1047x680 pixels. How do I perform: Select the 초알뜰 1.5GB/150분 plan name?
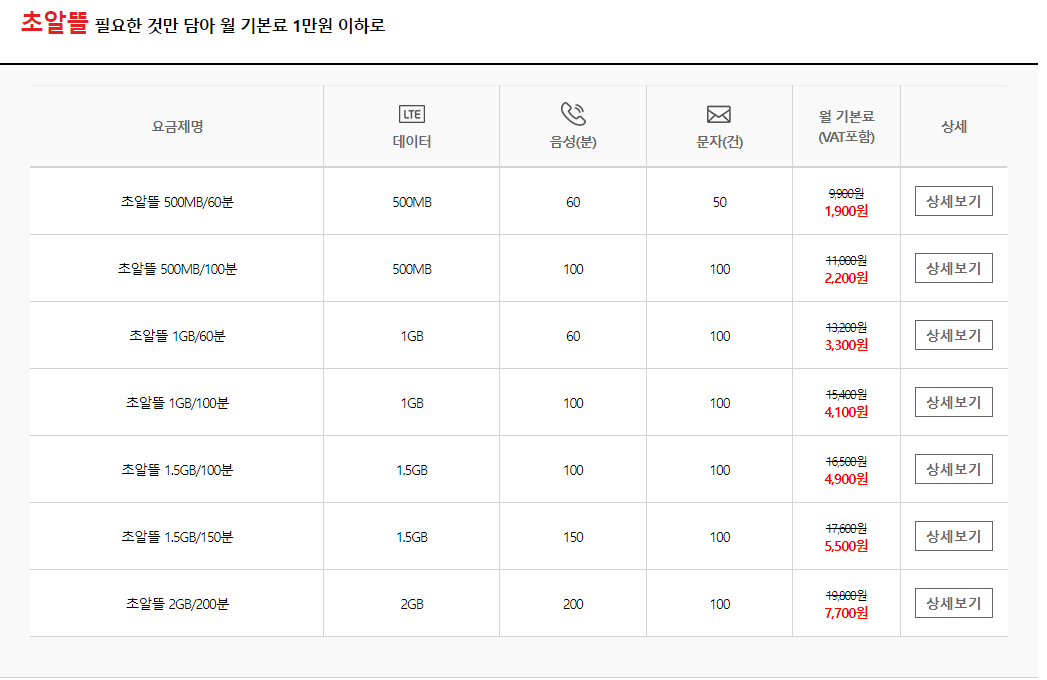177,537
